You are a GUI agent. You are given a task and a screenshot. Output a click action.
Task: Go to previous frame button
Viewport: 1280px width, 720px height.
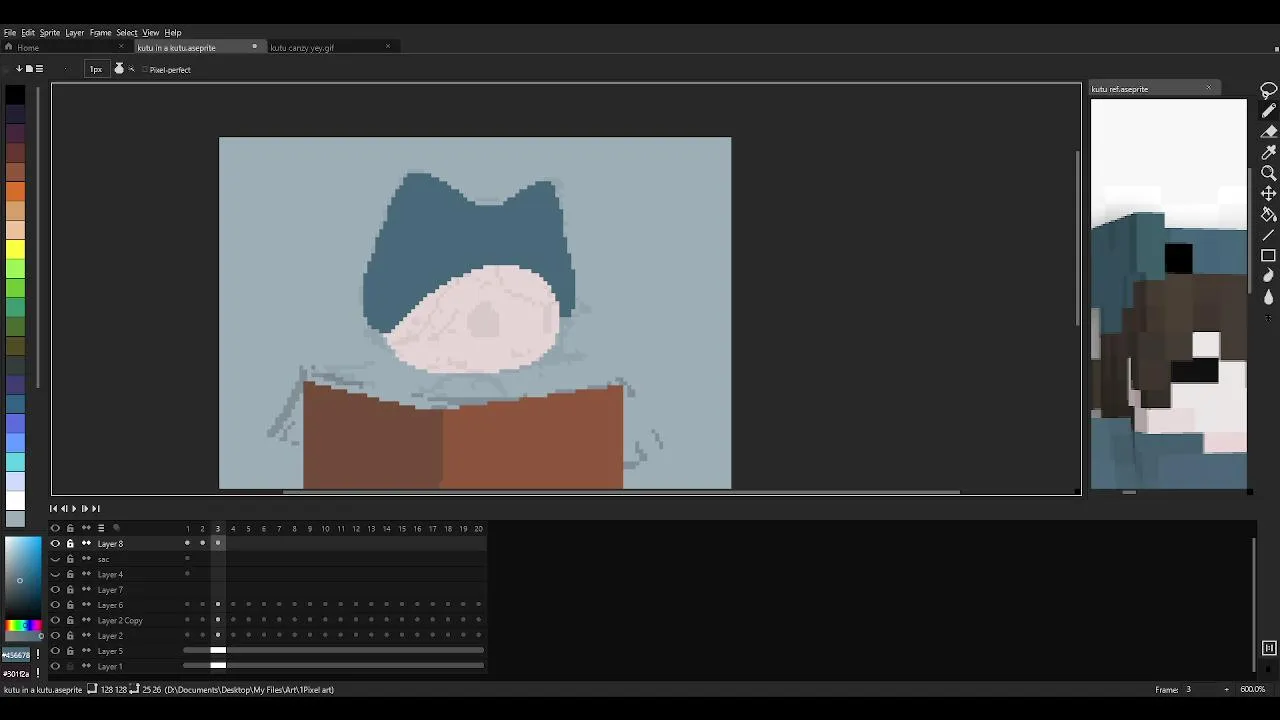(x=64, y=509)
